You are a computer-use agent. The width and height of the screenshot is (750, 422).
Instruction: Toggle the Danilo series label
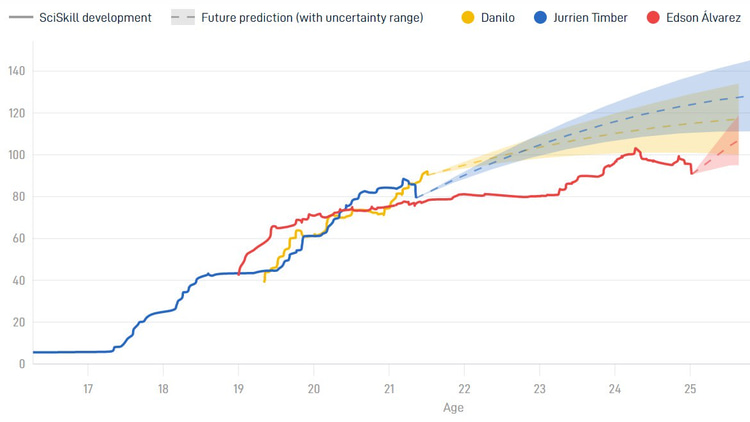pos(498,18)
